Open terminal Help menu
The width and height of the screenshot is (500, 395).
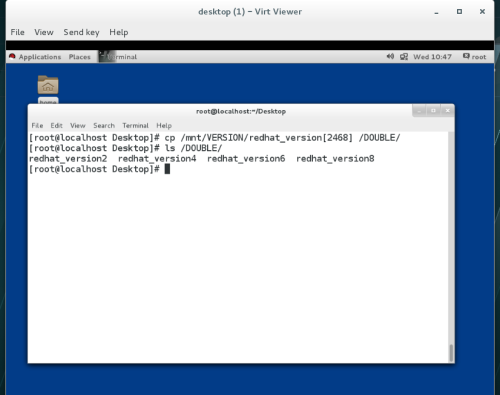[164, 126]
